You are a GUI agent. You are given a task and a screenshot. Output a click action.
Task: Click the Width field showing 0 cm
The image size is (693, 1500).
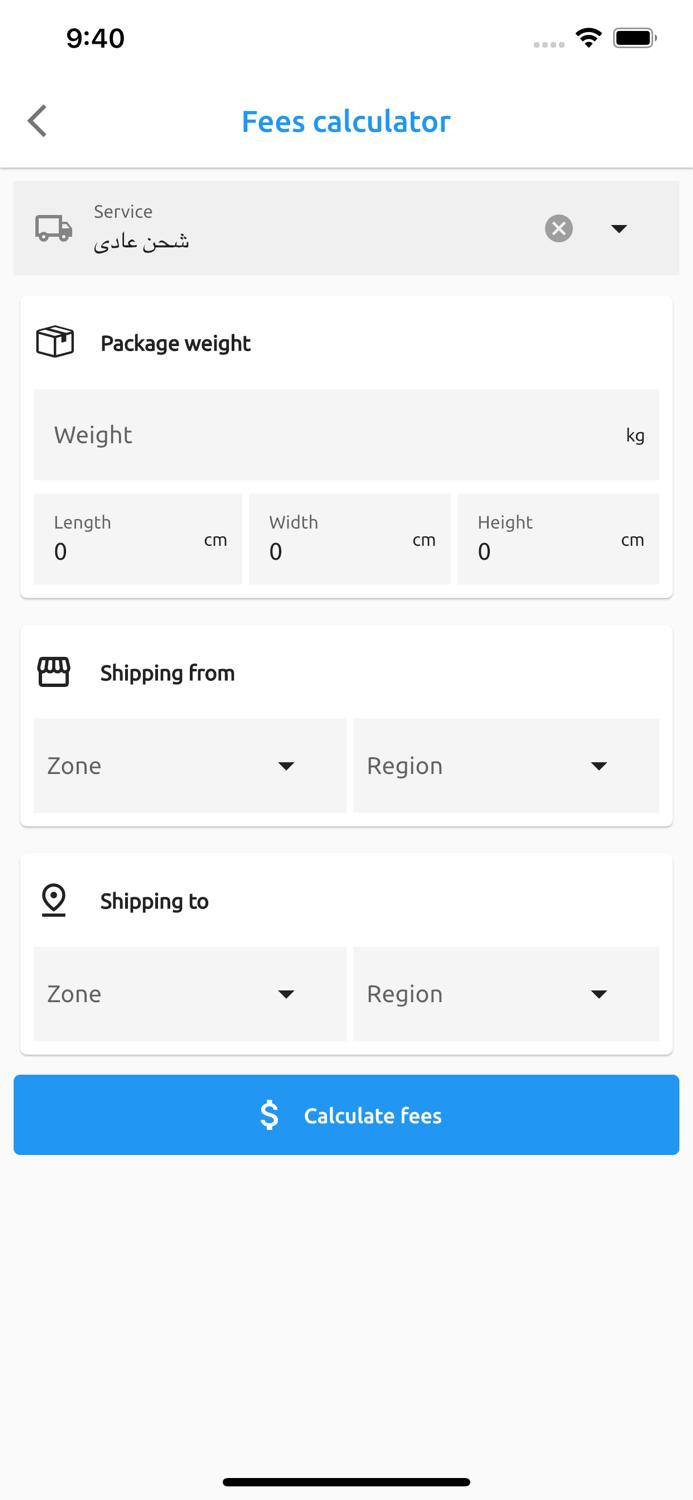click(349, 538)
